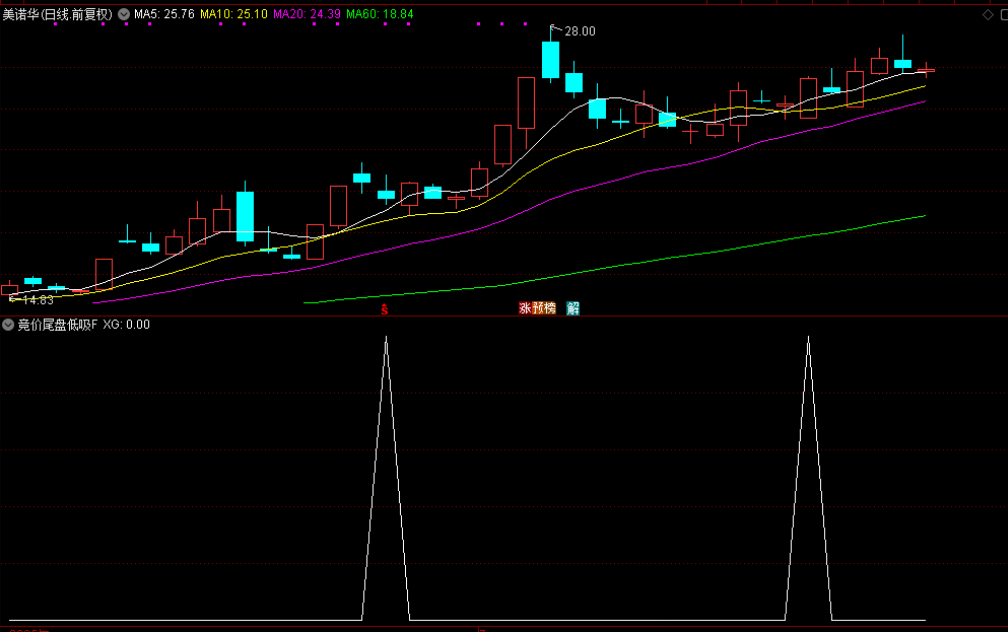Open dropdown beside 美诺华 chart title
The height and width of the screenshot is (632, 1008).
[x=124, y=15]
